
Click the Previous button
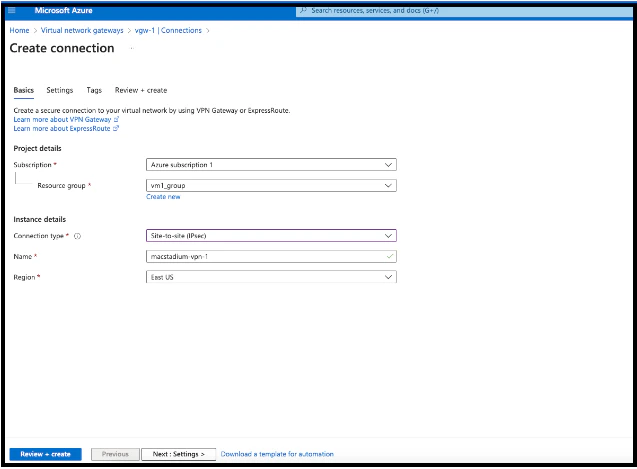(115, 454)
